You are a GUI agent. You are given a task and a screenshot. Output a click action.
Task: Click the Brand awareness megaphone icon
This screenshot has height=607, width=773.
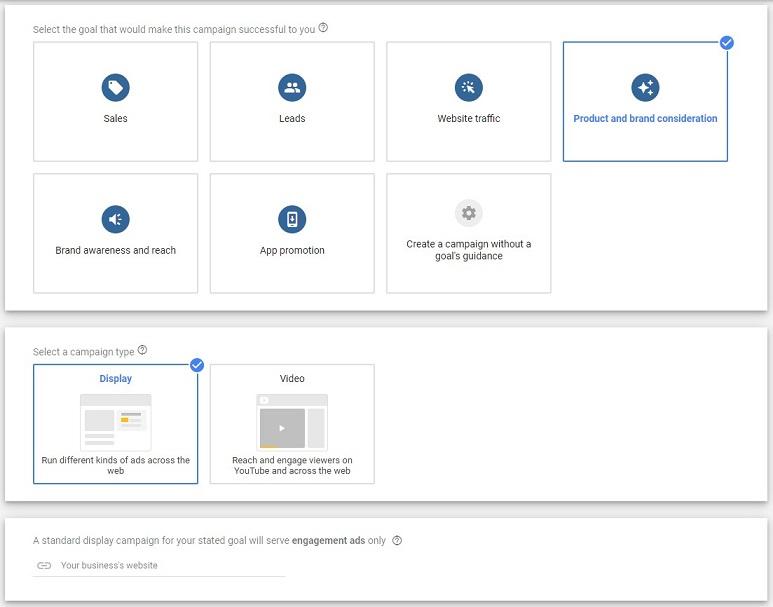click(x=115, y=219)
